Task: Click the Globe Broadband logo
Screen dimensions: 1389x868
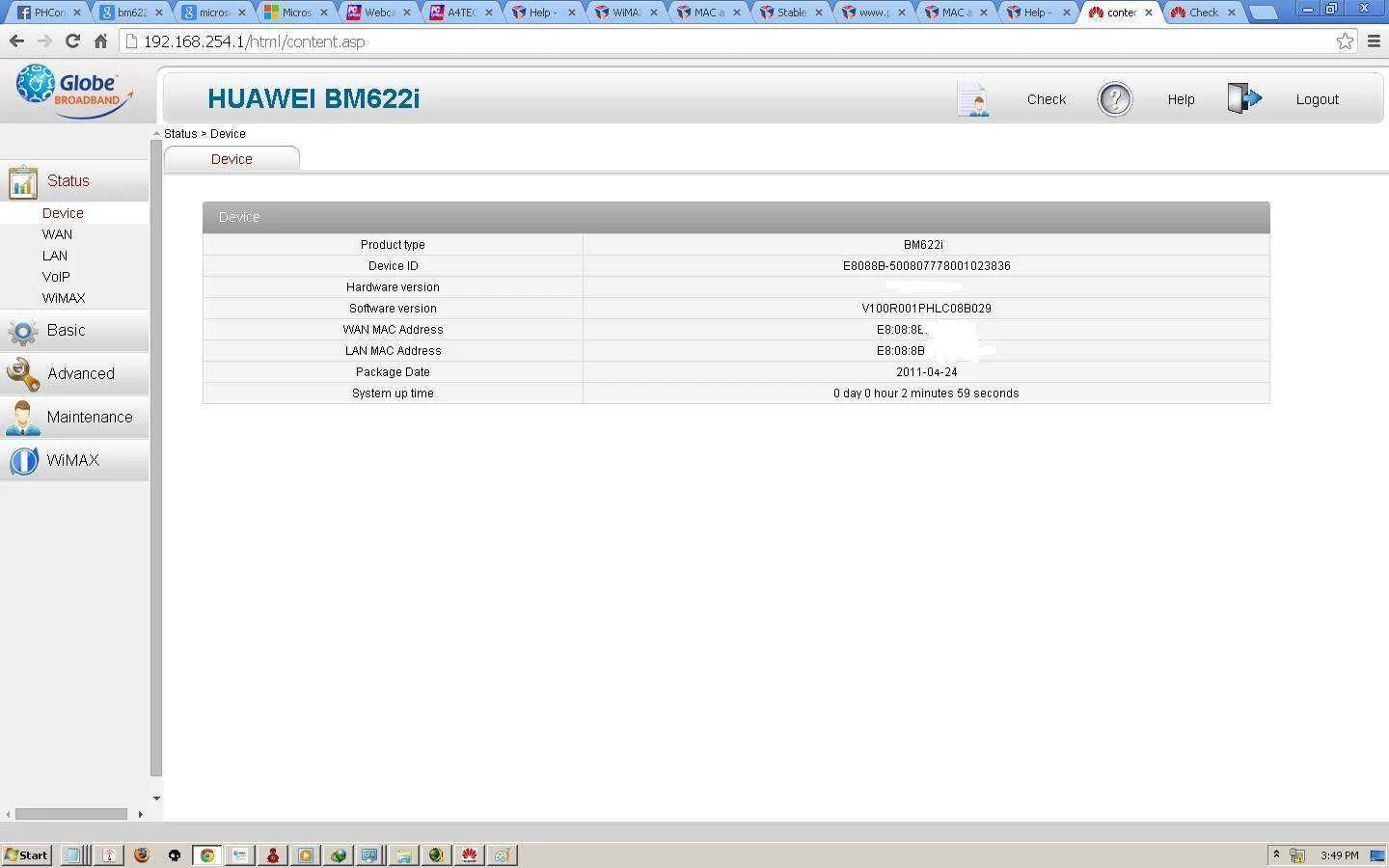Action: point(74,92)
